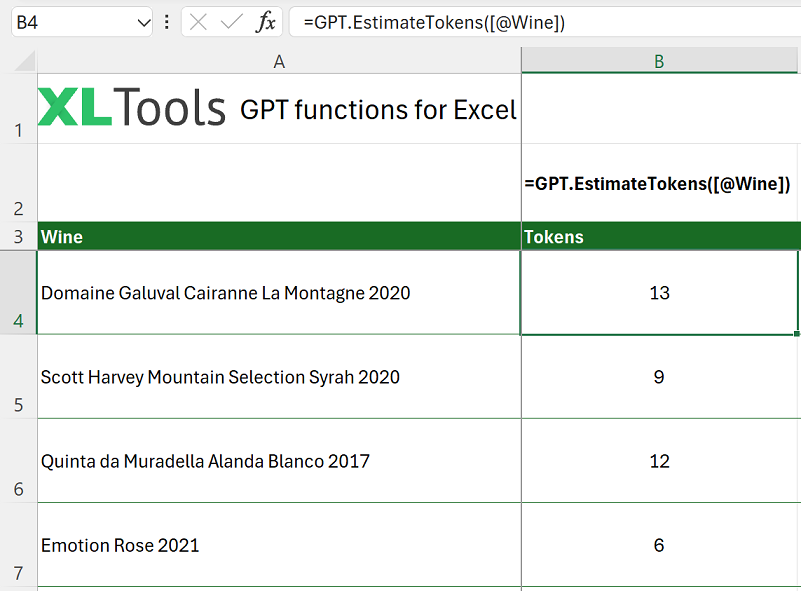Screen dimensions: 801x591
Task: Click column header A to select column
Action: [x=278, y=61]
